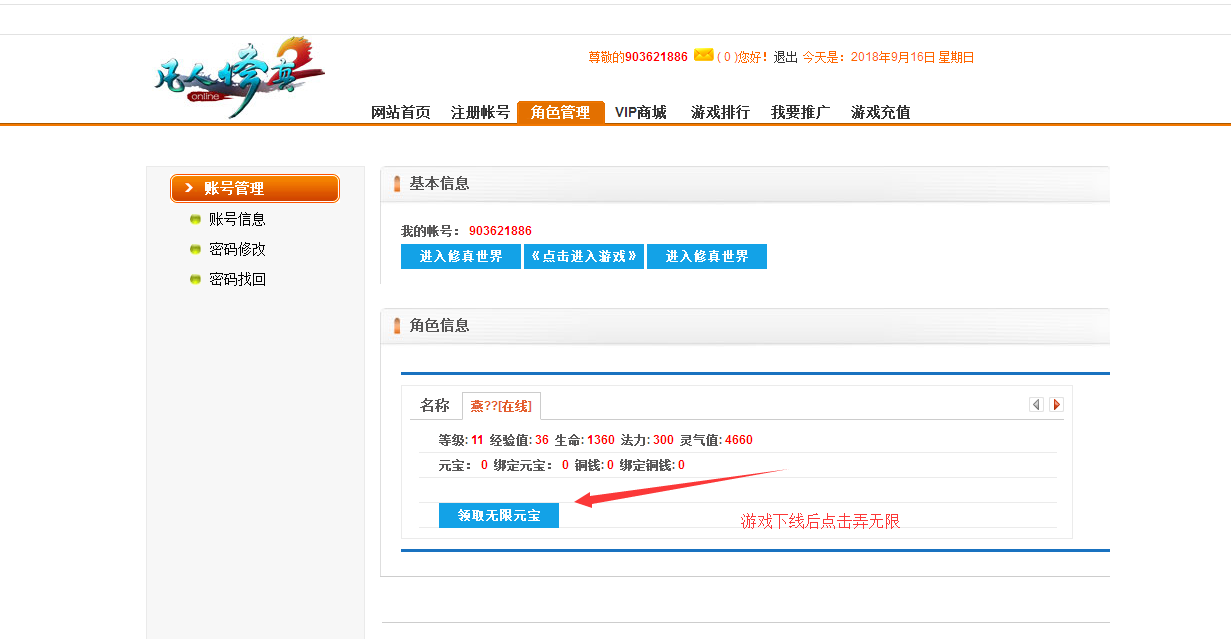Open 密码修改 in sidebar

coord(237,249)
